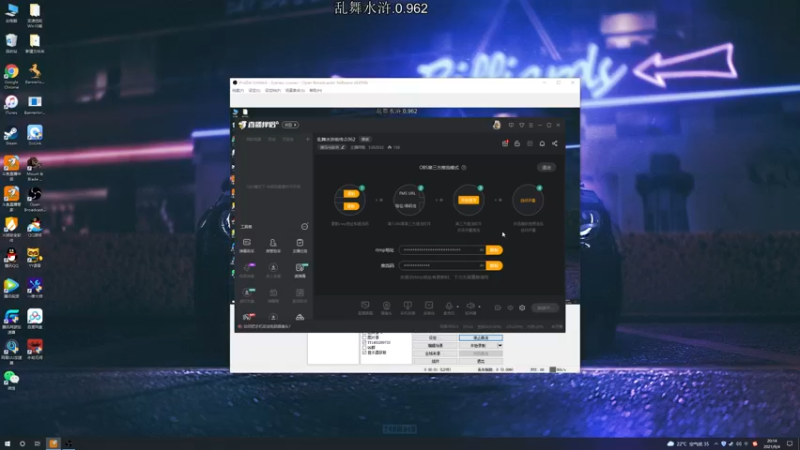The height and width of the screenshot is (450, 800).
Task: Click the share icon in live companion header
Action: click(555, 144)
